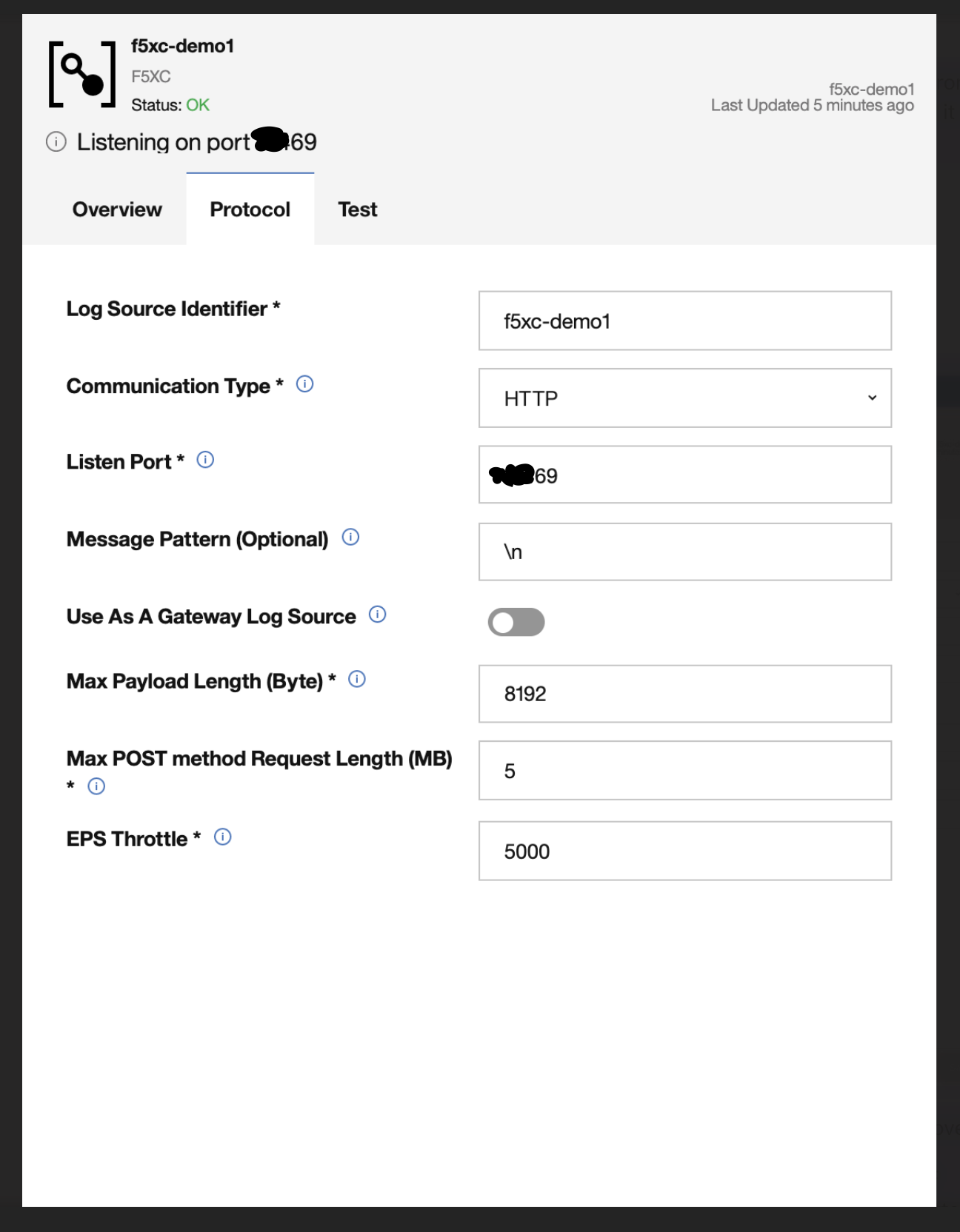The width and height of the screenshot is (960, 1232).
Task: Select the Protocol tab
Action: (x=250, y=210)
